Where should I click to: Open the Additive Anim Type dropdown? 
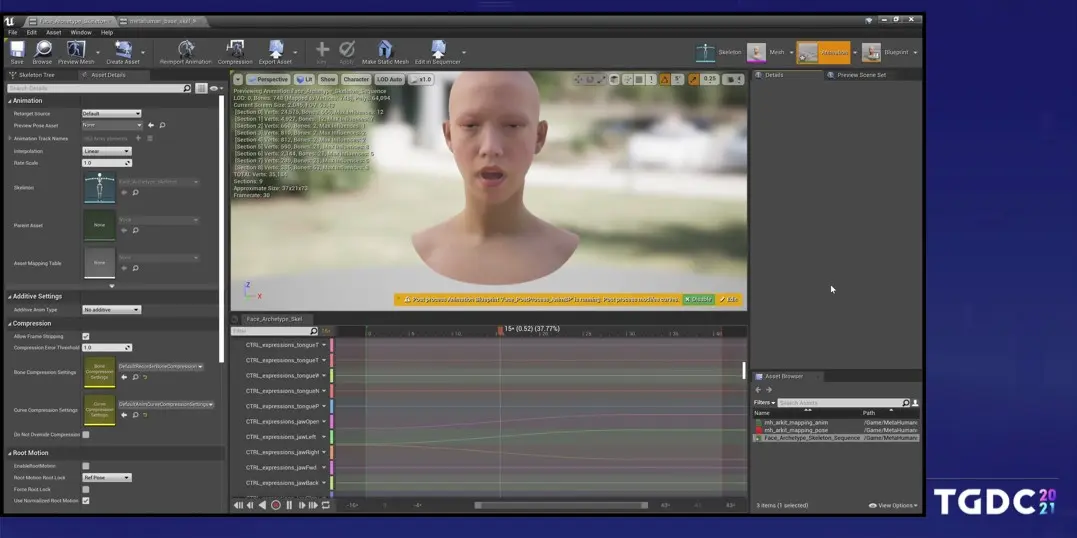point(111,310)
